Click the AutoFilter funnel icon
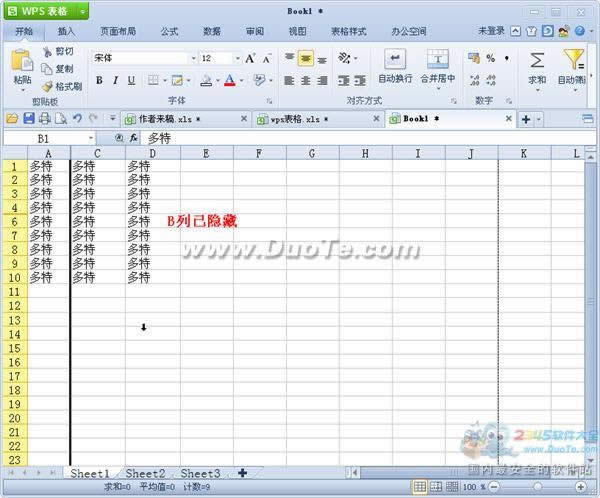 [573, 59]
